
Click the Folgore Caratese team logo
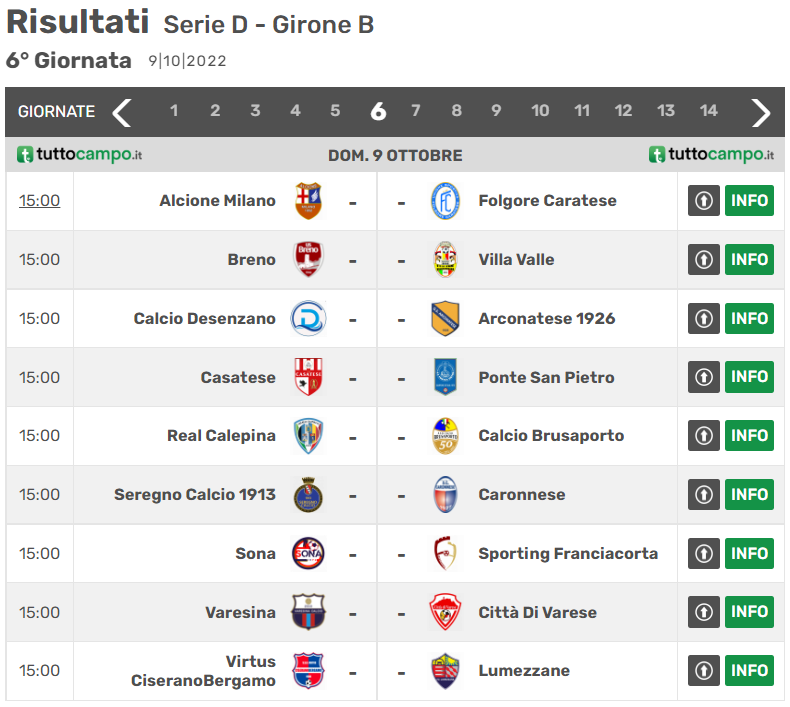[445, 201]
